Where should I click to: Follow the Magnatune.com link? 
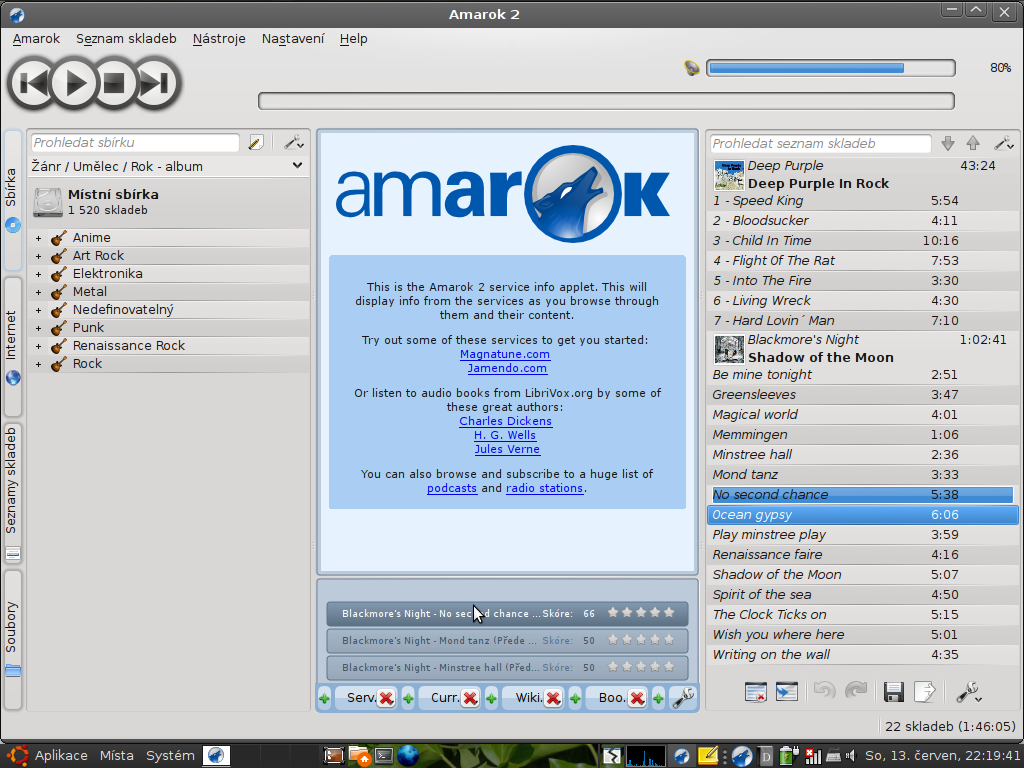505,354
